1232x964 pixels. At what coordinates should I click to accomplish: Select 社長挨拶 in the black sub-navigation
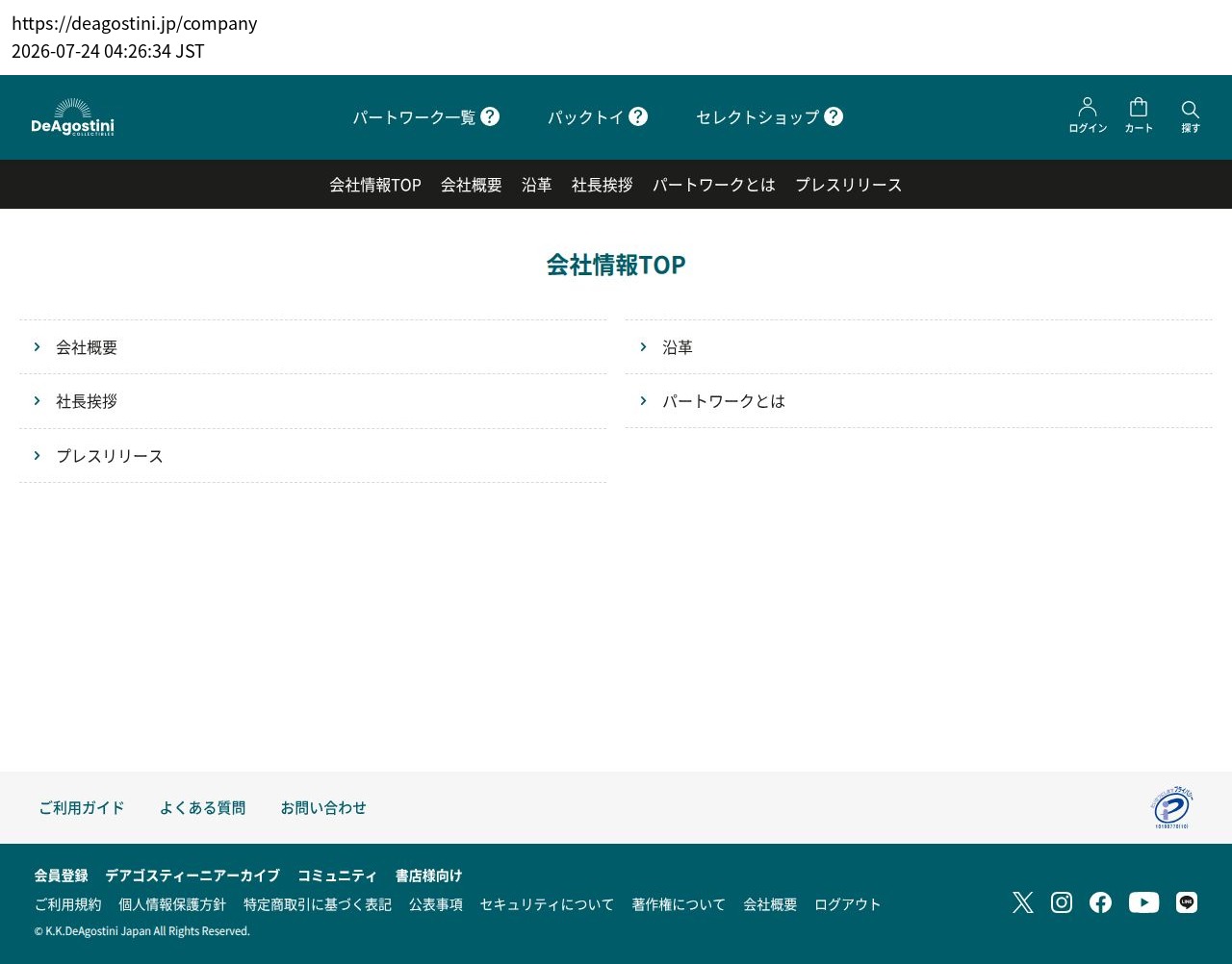pos(603,185)
